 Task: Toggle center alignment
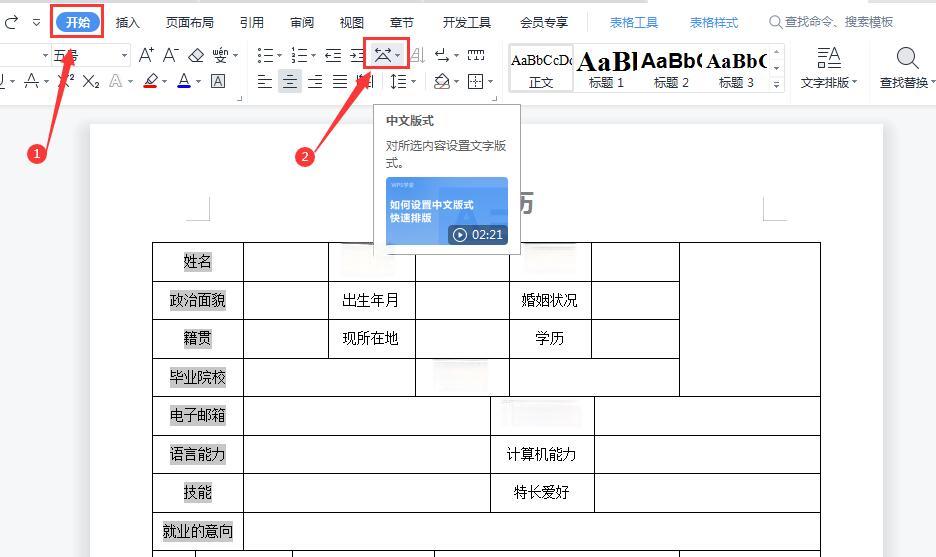pos(290,82)
